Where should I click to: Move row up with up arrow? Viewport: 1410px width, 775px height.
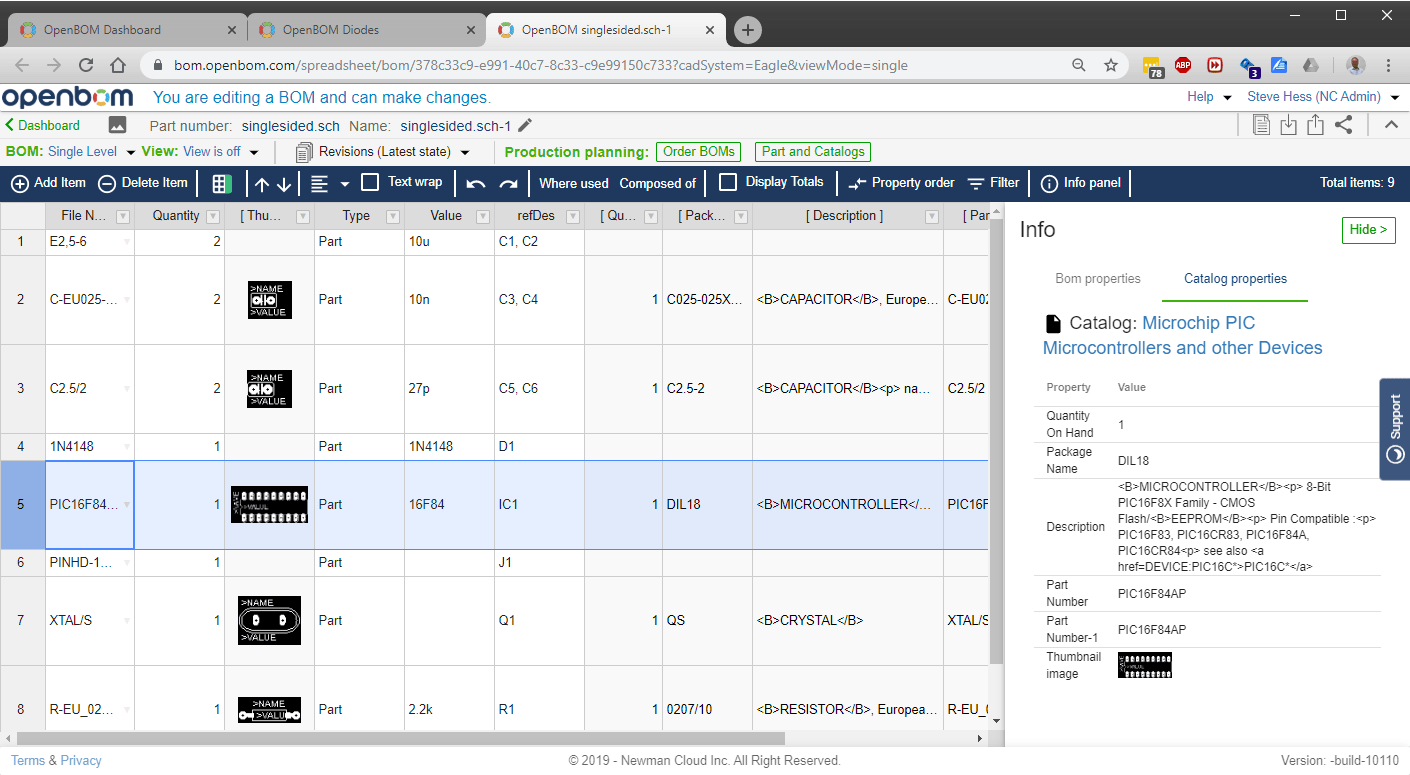(x=262, y=183)
